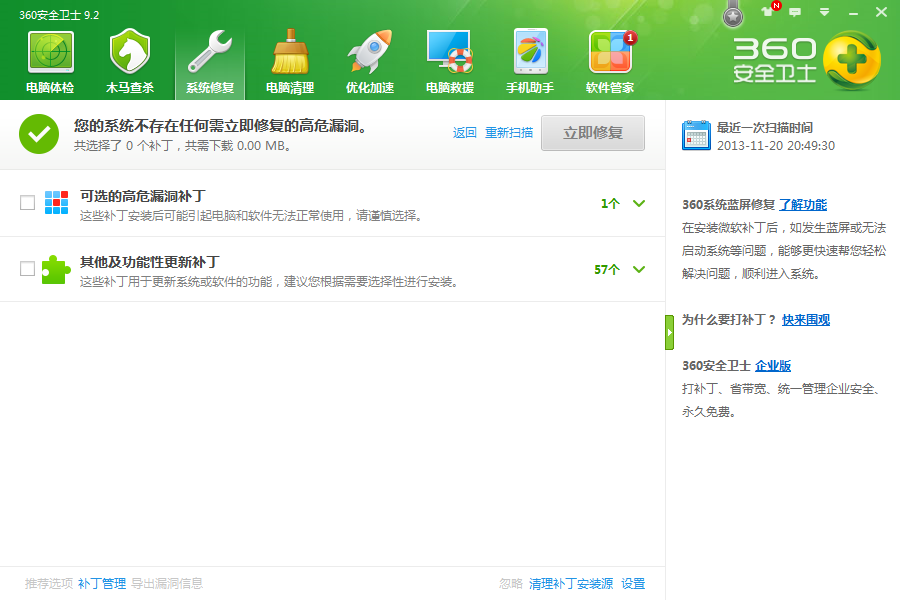
Task: Click the 其他及功能性更新补丁 heading
Action: tap(149, 262)
